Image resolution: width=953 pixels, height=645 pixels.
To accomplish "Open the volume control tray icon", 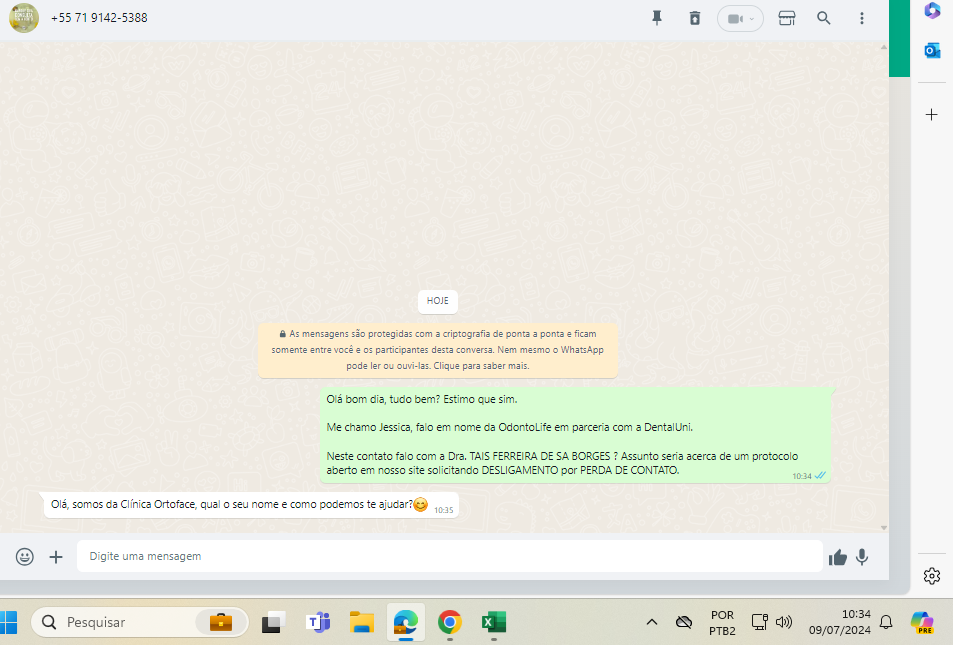I will [784, 622].
